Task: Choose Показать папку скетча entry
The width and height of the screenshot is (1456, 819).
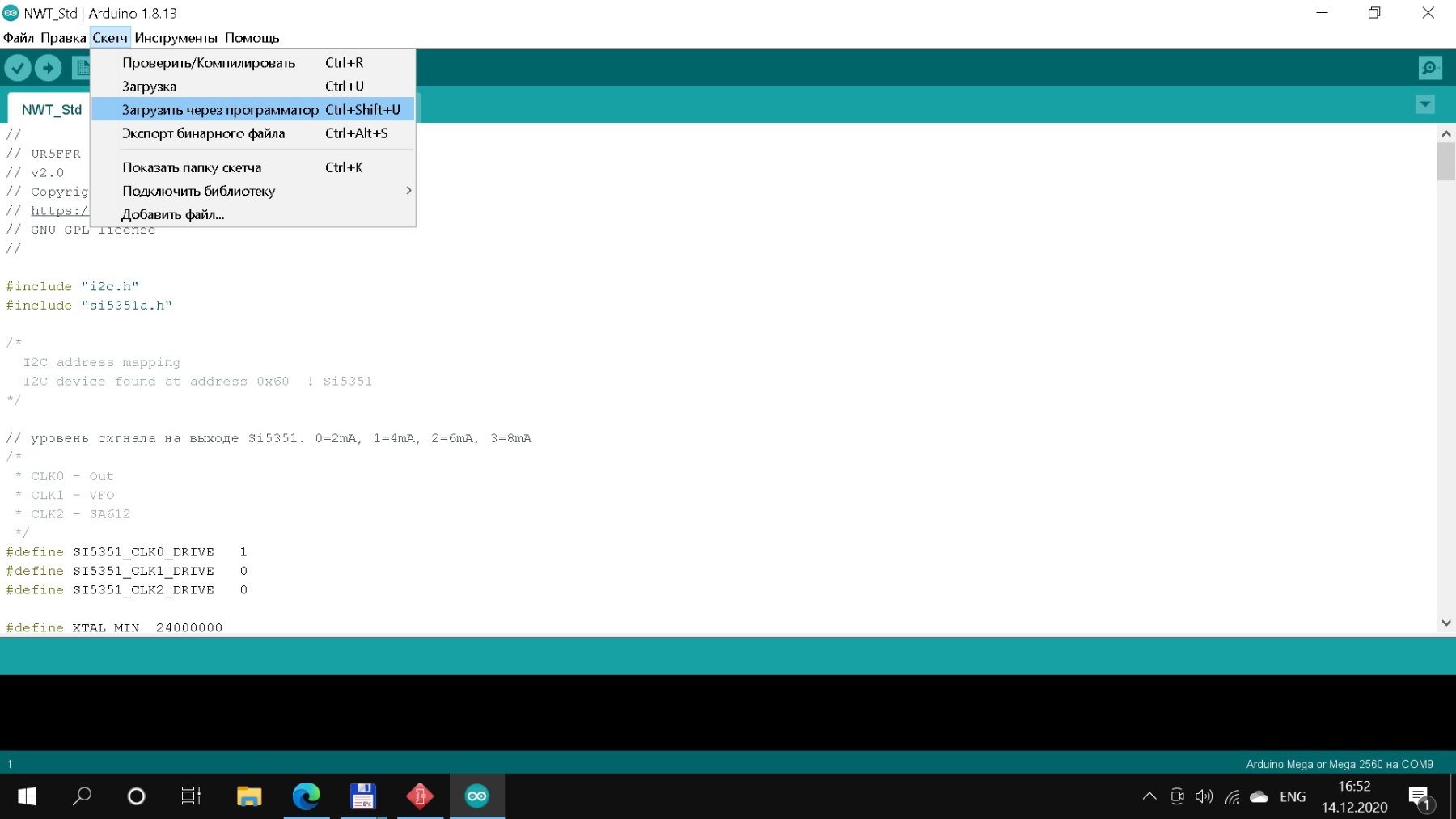Action: tap(253, 167)
